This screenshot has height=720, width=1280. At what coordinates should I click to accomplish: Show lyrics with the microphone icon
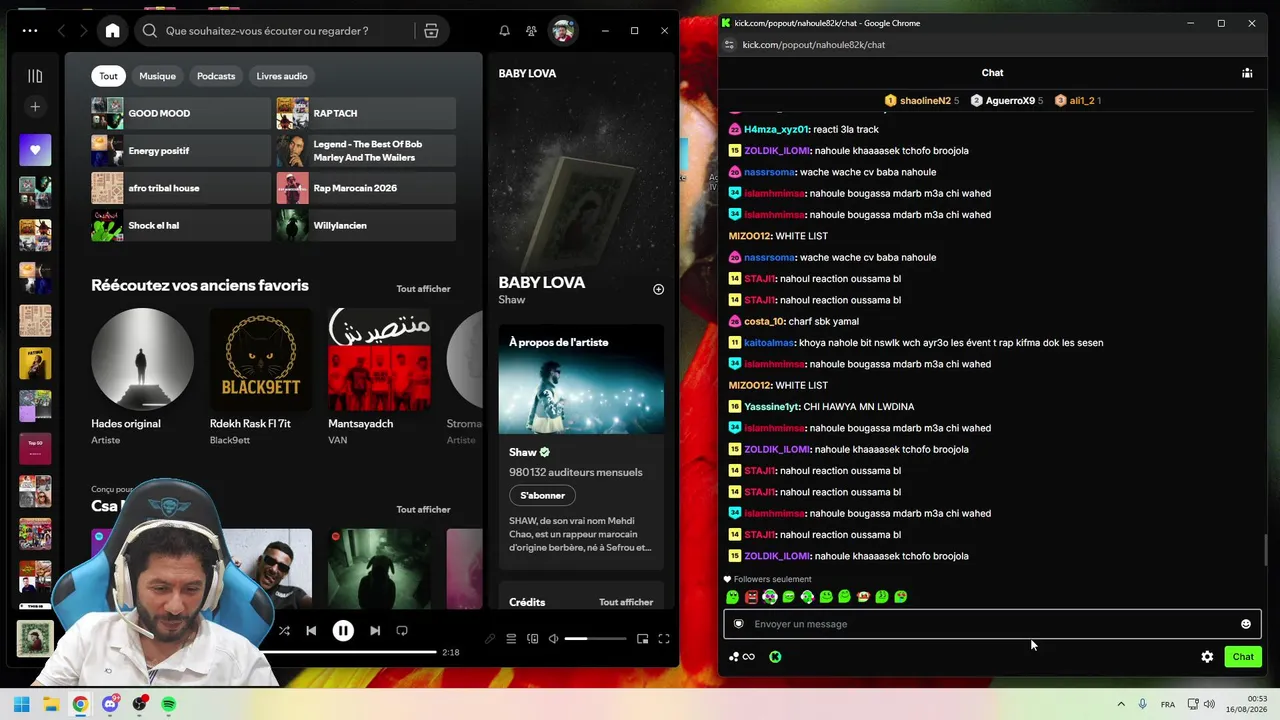pos(490,639)
